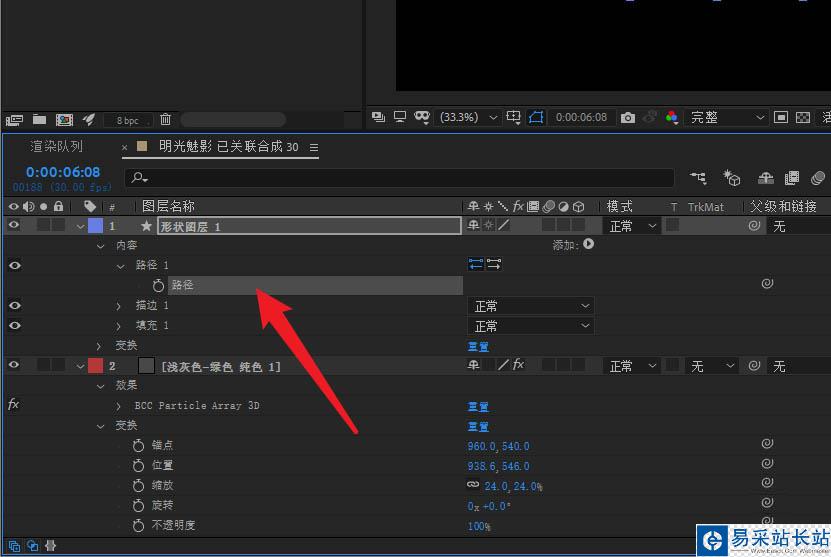Open Interpret Footage icon in project panel
Viewport: 831px width, 557px height.
[x=14, y=120]
